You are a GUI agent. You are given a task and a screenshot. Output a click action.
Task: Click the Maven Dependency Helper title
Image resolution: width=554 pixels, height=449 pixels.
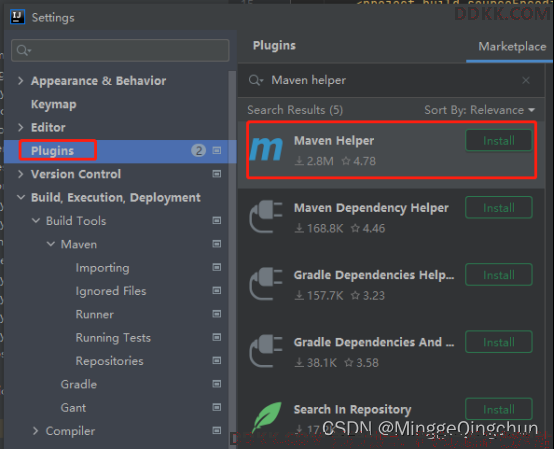tap(371, 208)
